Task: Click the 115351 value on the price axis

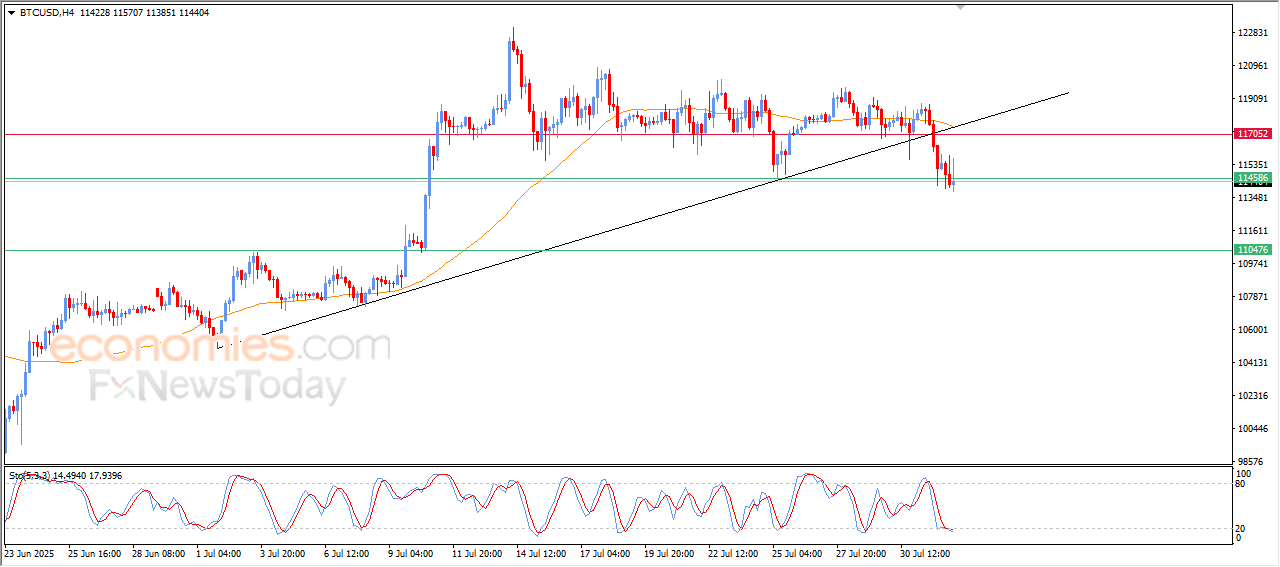Action: click(x=1253, y=165)
